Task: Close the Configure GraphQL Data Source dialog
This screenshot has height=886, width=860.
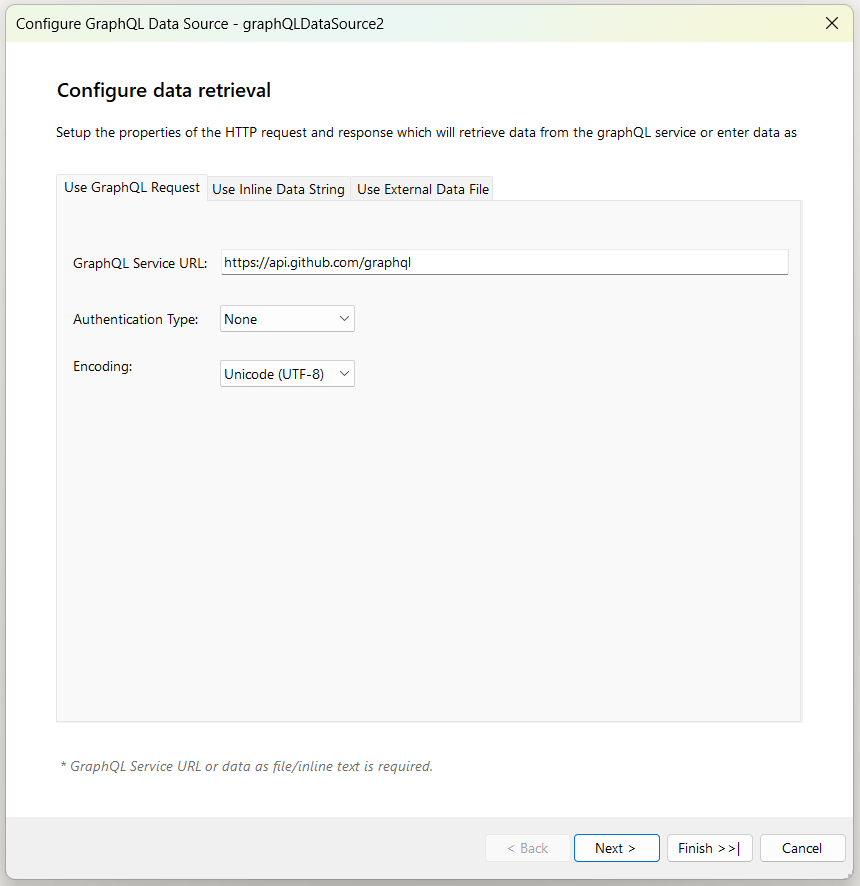Action: [832, 23]
